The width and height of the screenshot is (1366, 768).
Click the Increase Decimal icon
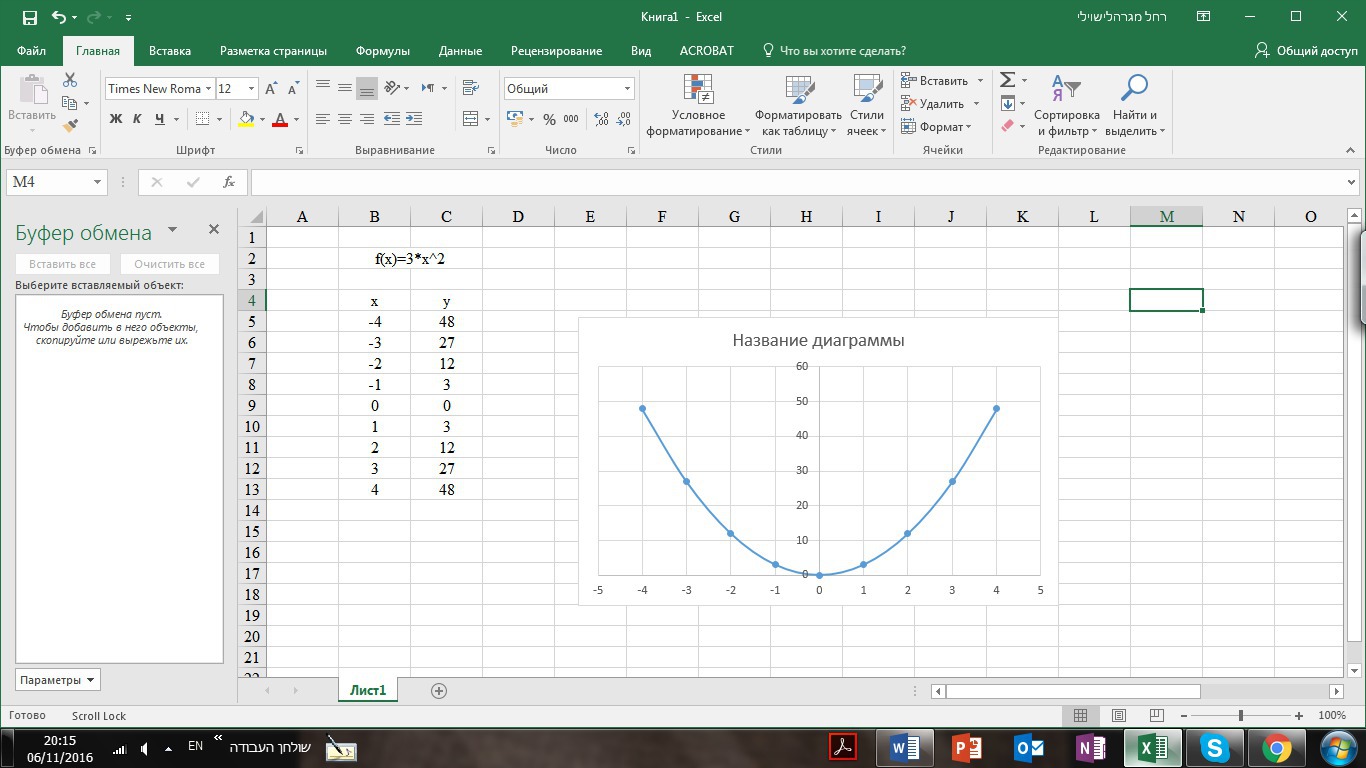(601, 119)
